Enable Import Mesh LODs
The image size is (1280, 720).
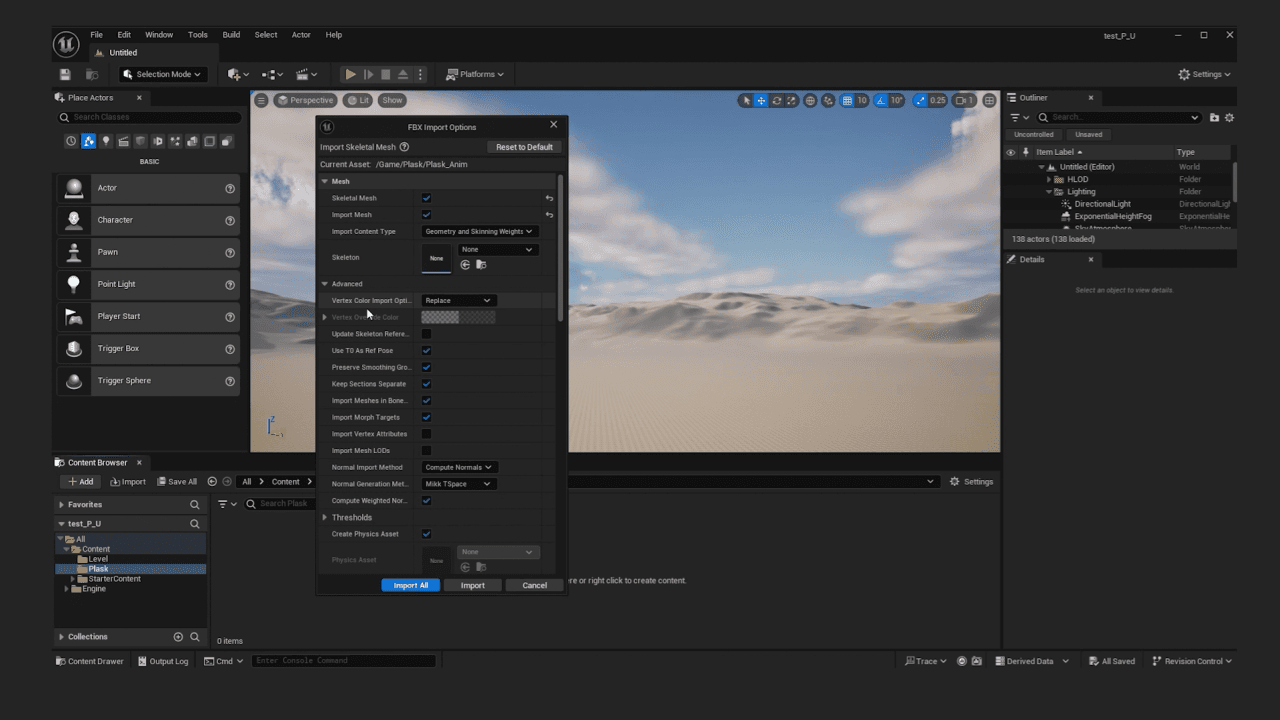[x=425, y=450]
